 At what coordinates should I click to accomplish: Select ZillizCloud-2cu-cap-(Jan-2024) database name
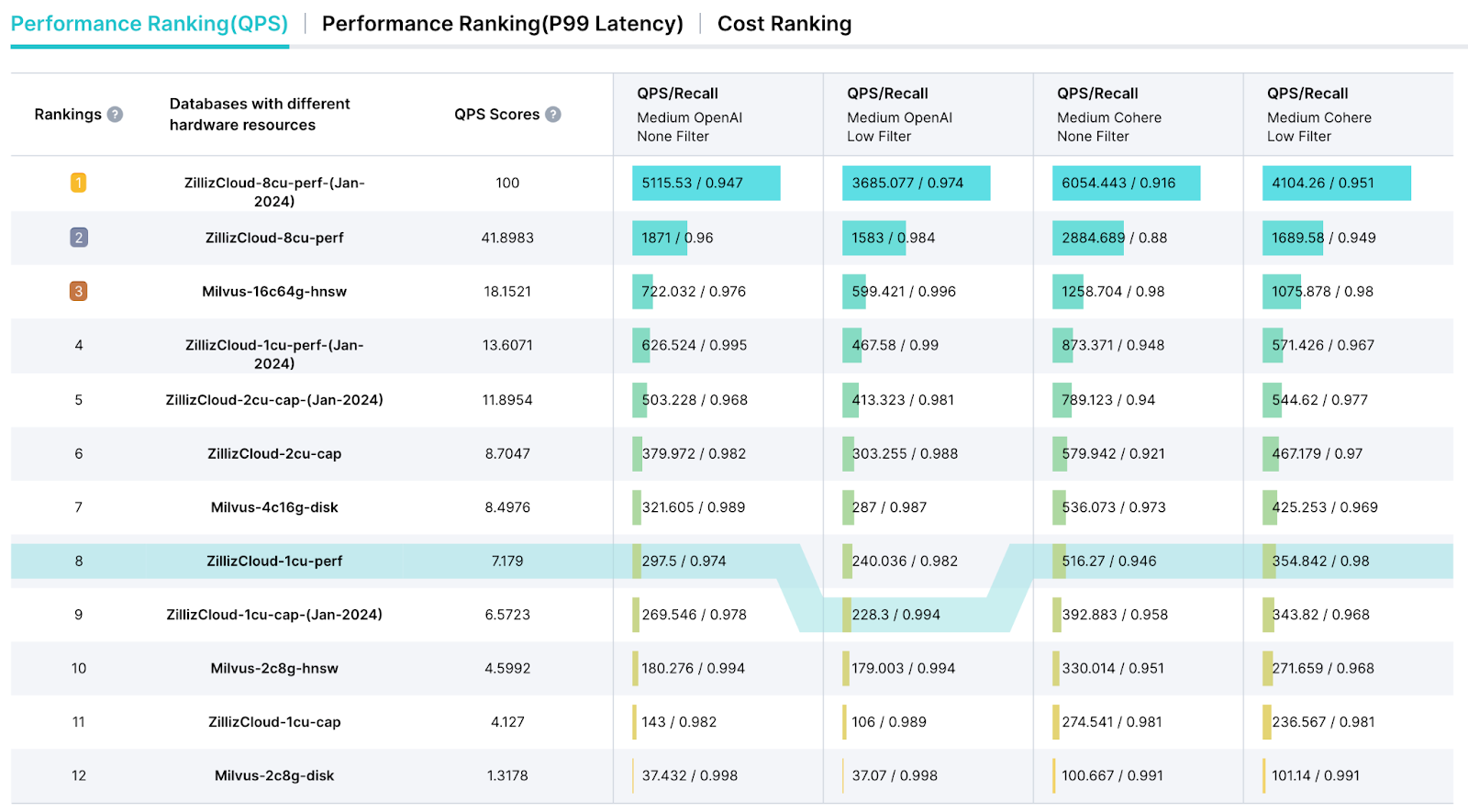coord(274,400)
